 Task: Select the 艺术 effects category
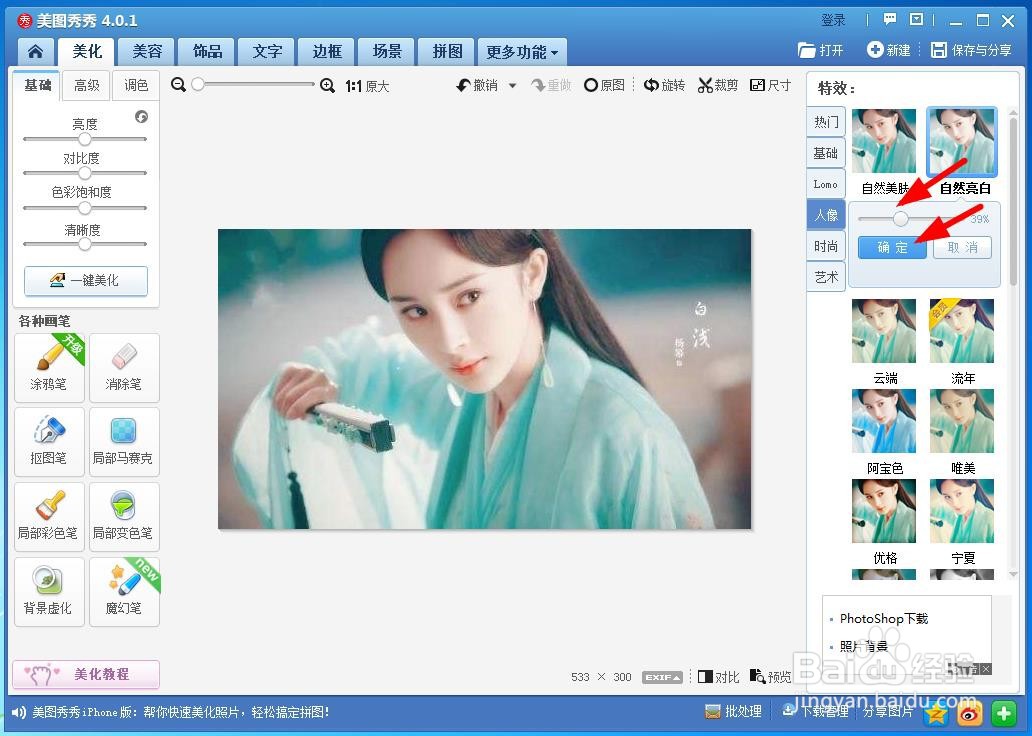pyautogui.click(x=826, y=276)
